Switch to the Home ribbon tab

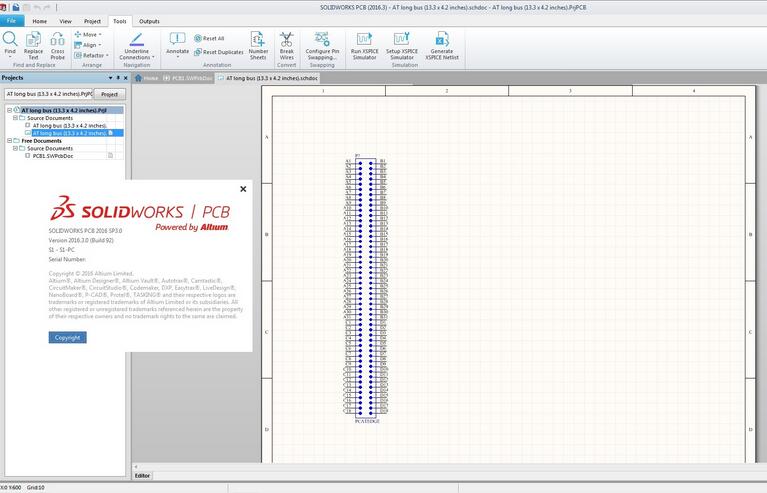coord(40,21)
